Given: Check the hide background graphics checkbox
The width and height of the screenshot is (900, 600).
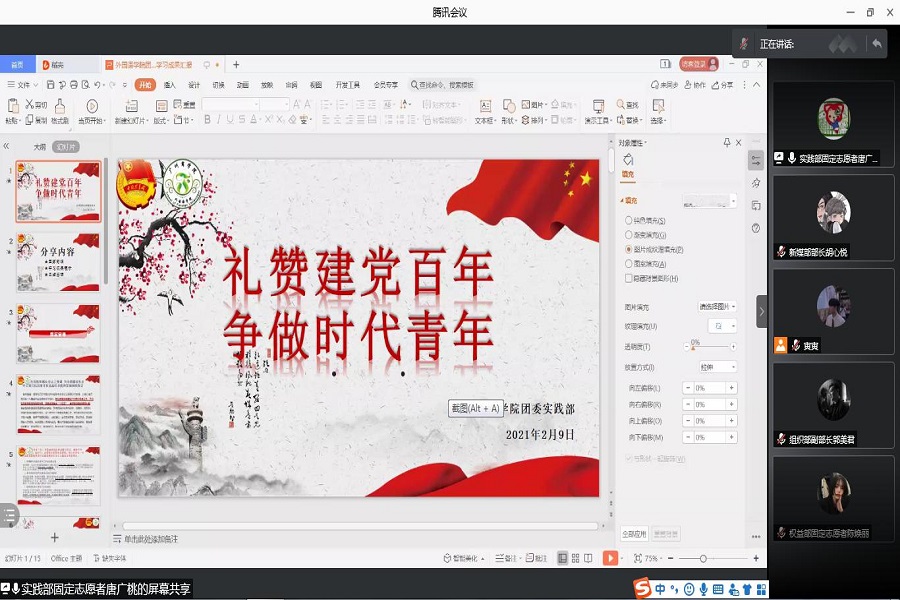Looking at the screenshot, I should pyautogui.click(x=628, y=278).
